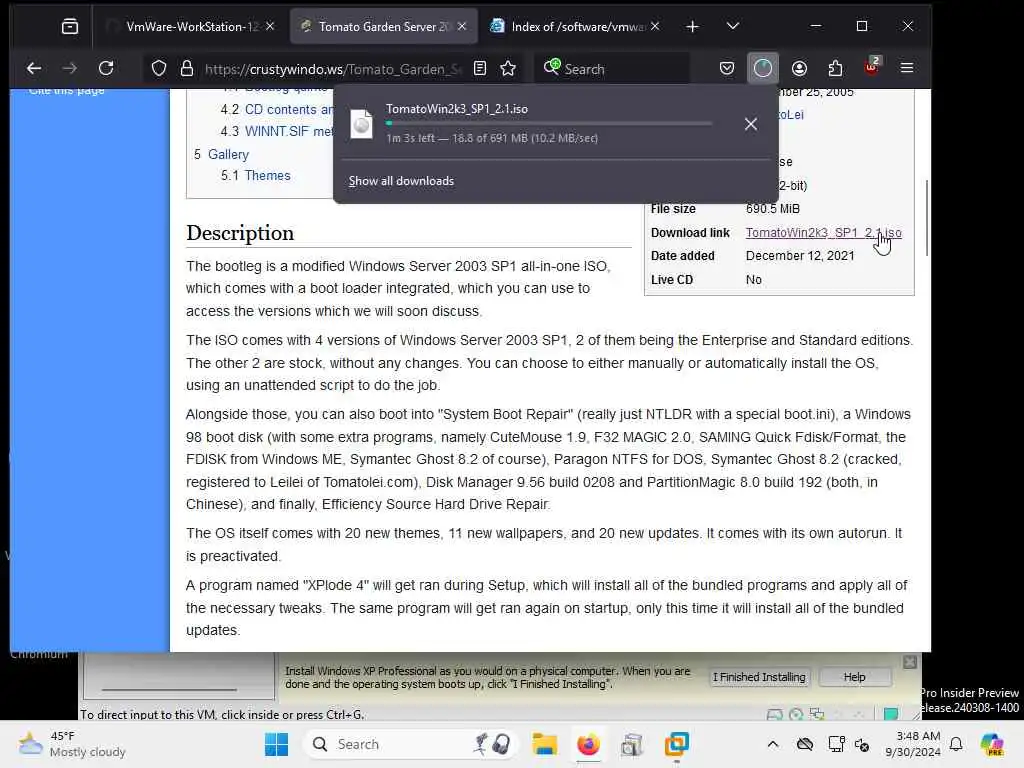Close the Tomato Garden Server tab
This screenshot has width=1024, height=768.
click(462, 27)
